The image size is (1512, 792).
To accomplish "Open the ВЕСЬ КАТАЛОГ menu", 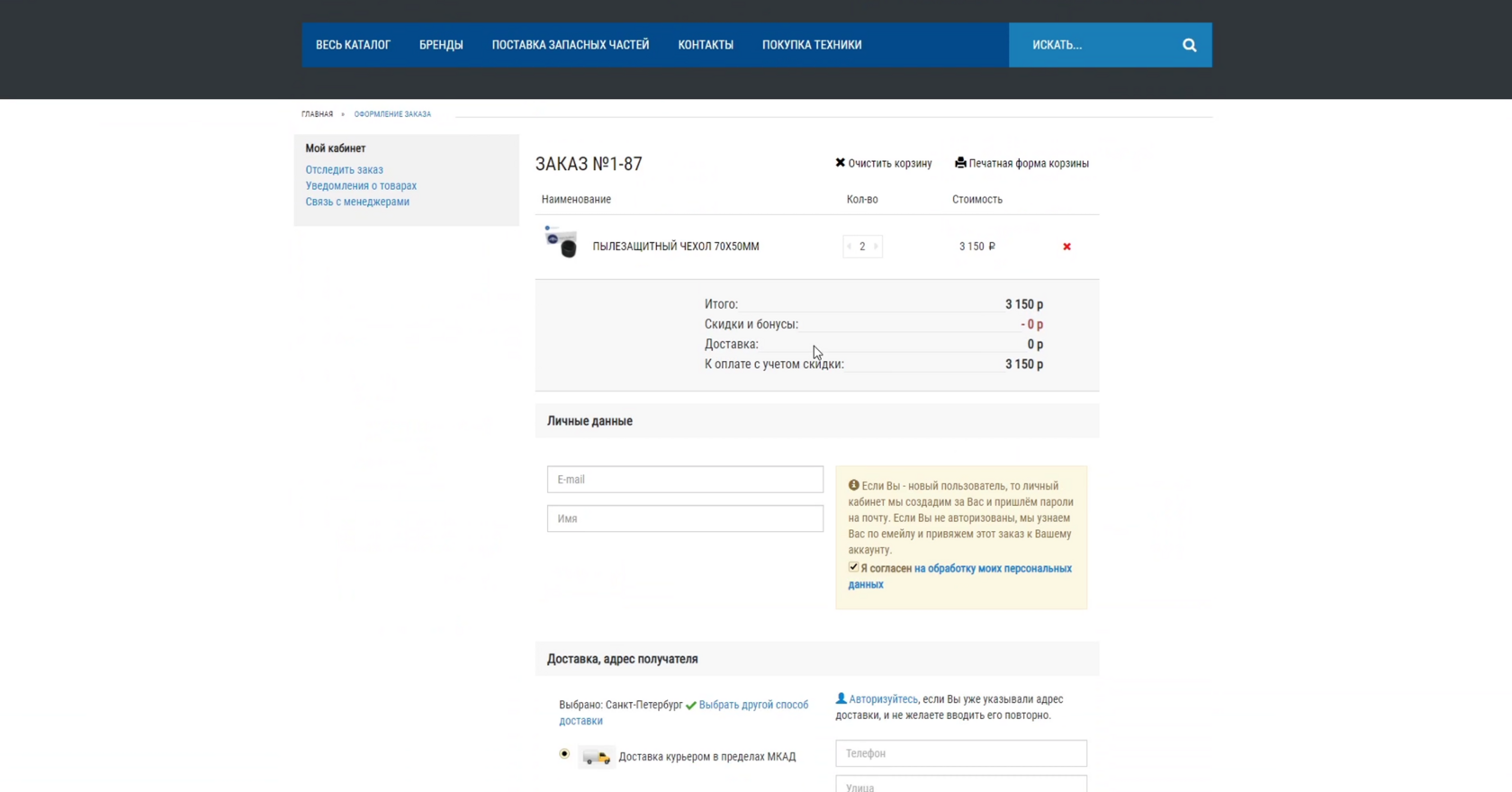I will click(353, 45).
